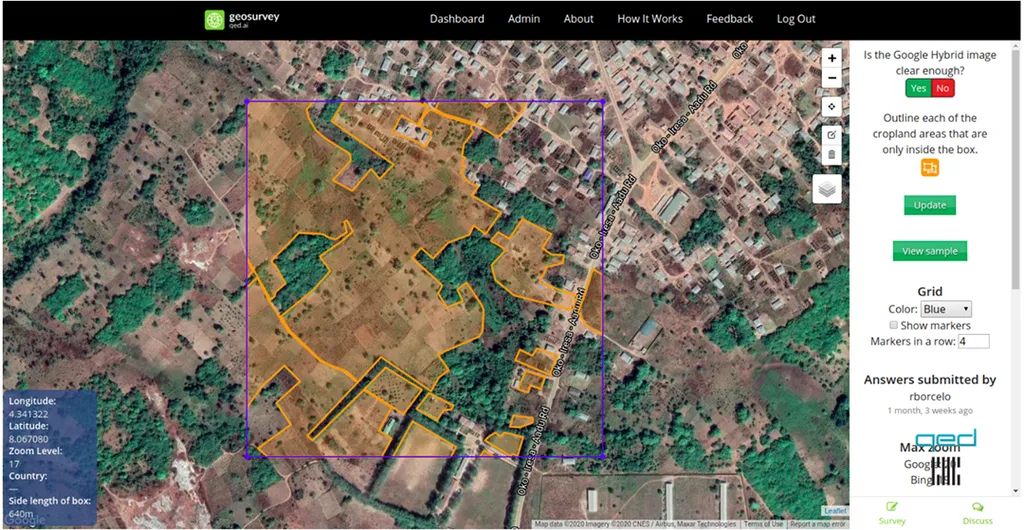The image size is (1024, 530).
Task: Go to the Admin page
Action: click(x=524, y=19)
